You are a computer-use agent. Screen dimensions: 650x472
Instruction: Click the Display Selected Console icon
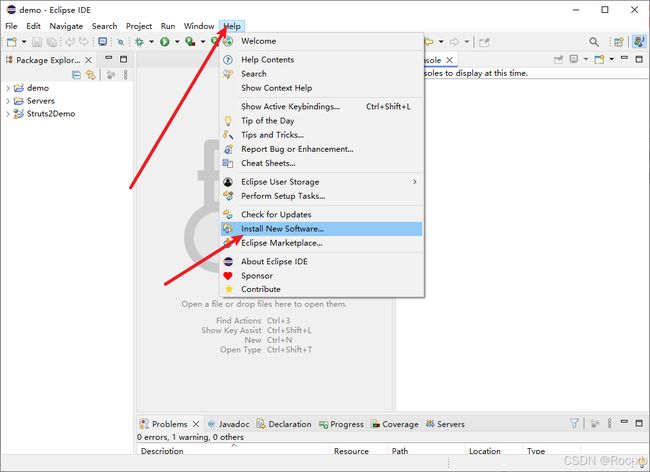pos(574,59)
